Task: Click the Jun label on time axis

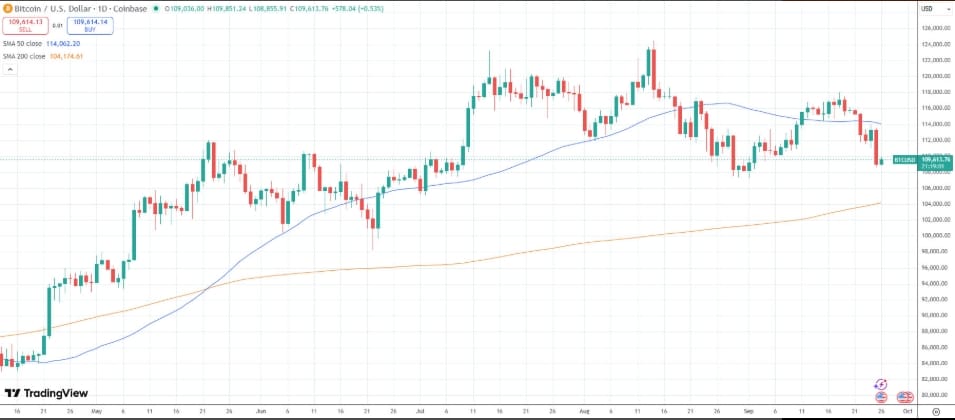Action: pyautogui.click(x=259, y=411)
